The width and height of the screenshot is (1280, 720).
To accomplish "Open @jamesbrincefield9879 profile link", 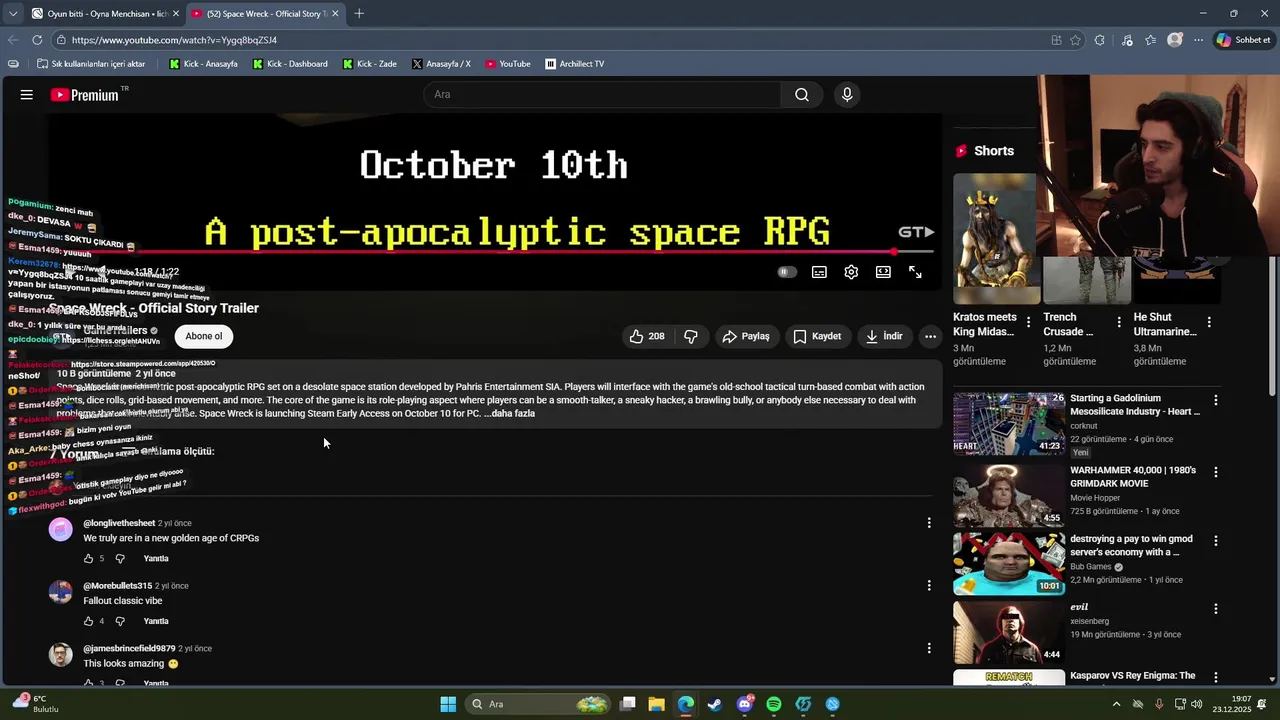I will (129, 648).
